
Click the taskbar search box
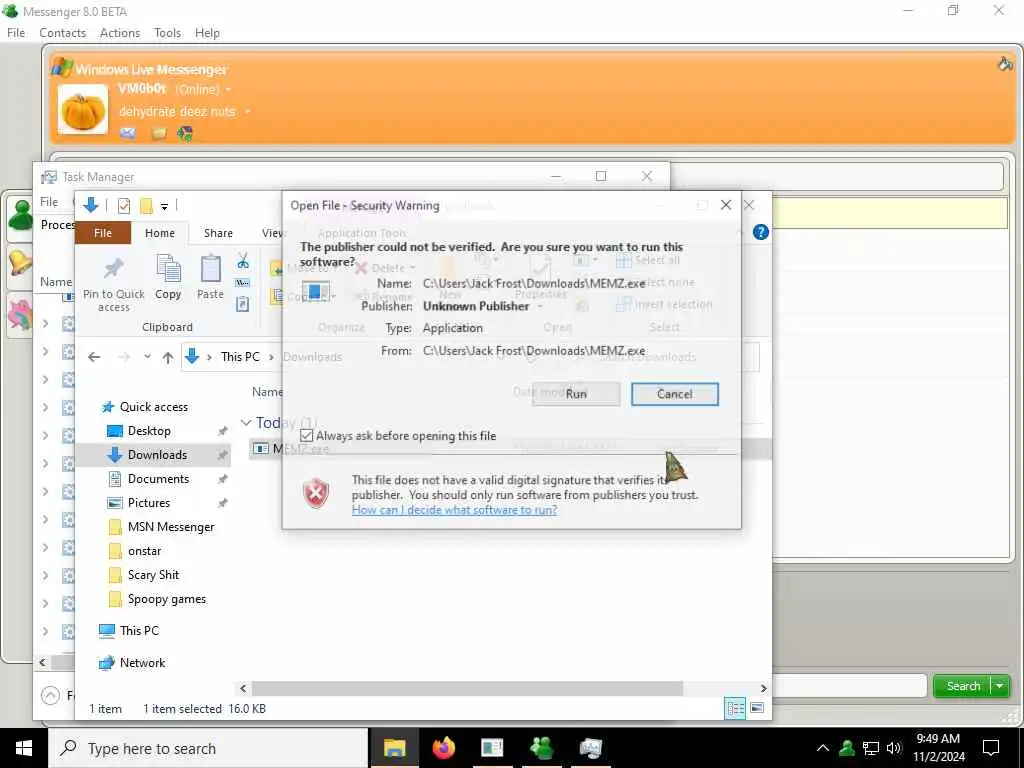click(x=208, y=748)
